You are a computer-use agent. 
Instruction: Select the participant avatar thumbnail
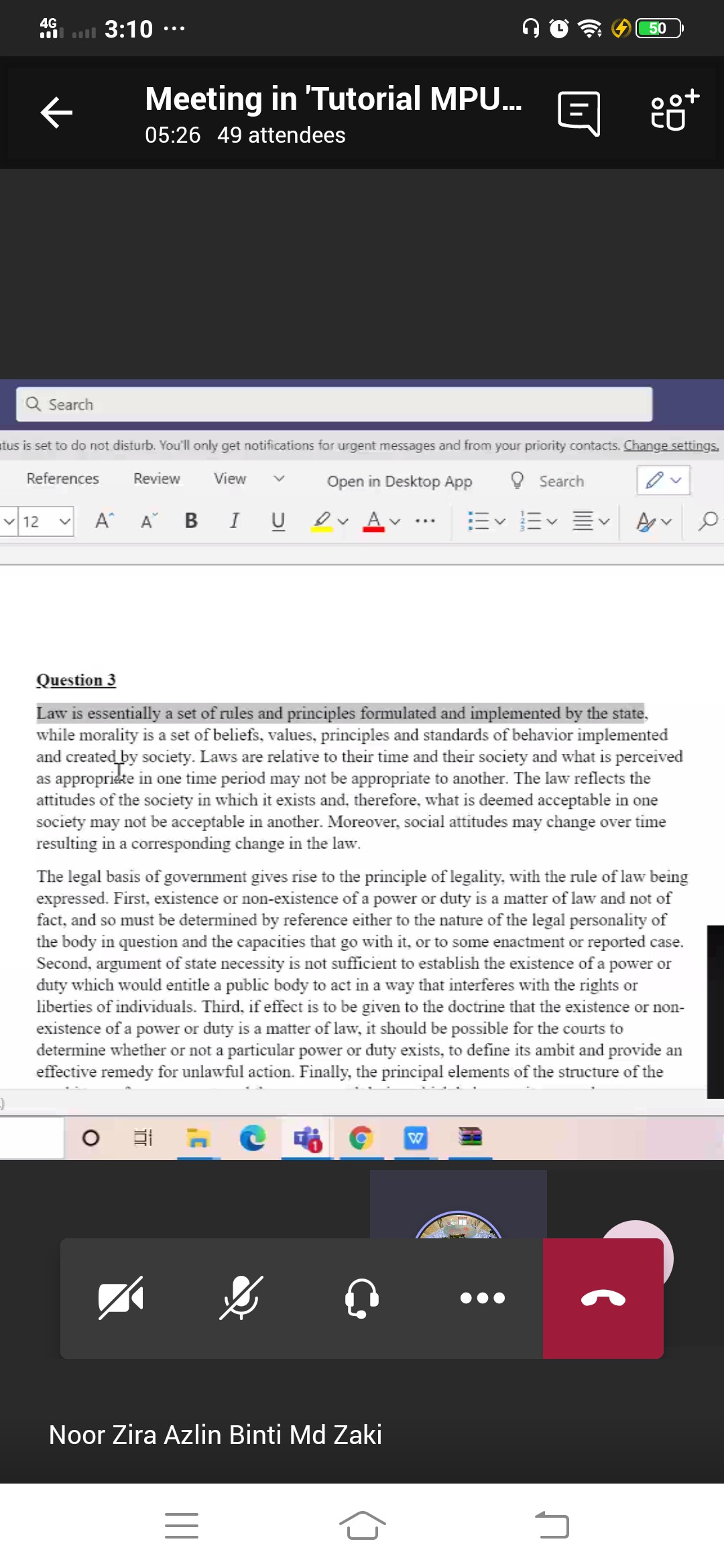point(459,1205)
